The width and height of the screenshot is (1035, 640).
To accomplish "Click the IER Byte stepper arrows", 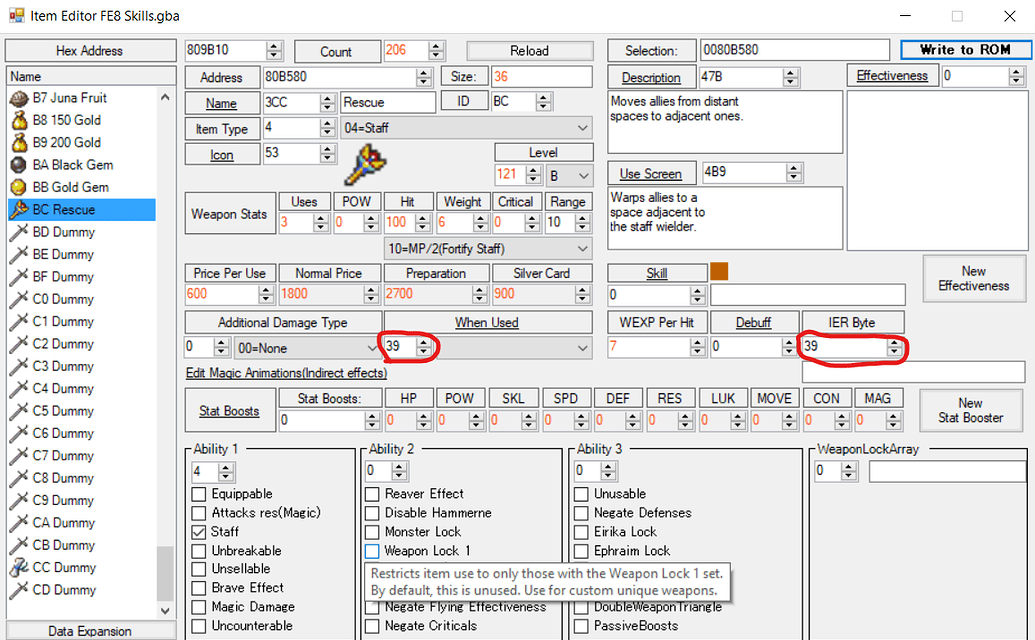I will click(894, 346).
